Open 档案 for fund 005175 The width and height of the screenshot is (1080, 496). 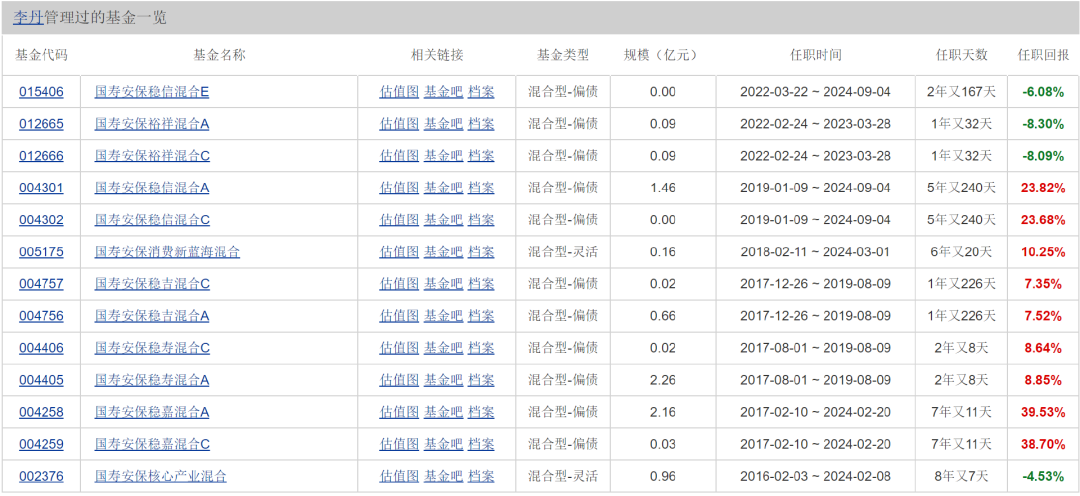(x=481, y=252)
